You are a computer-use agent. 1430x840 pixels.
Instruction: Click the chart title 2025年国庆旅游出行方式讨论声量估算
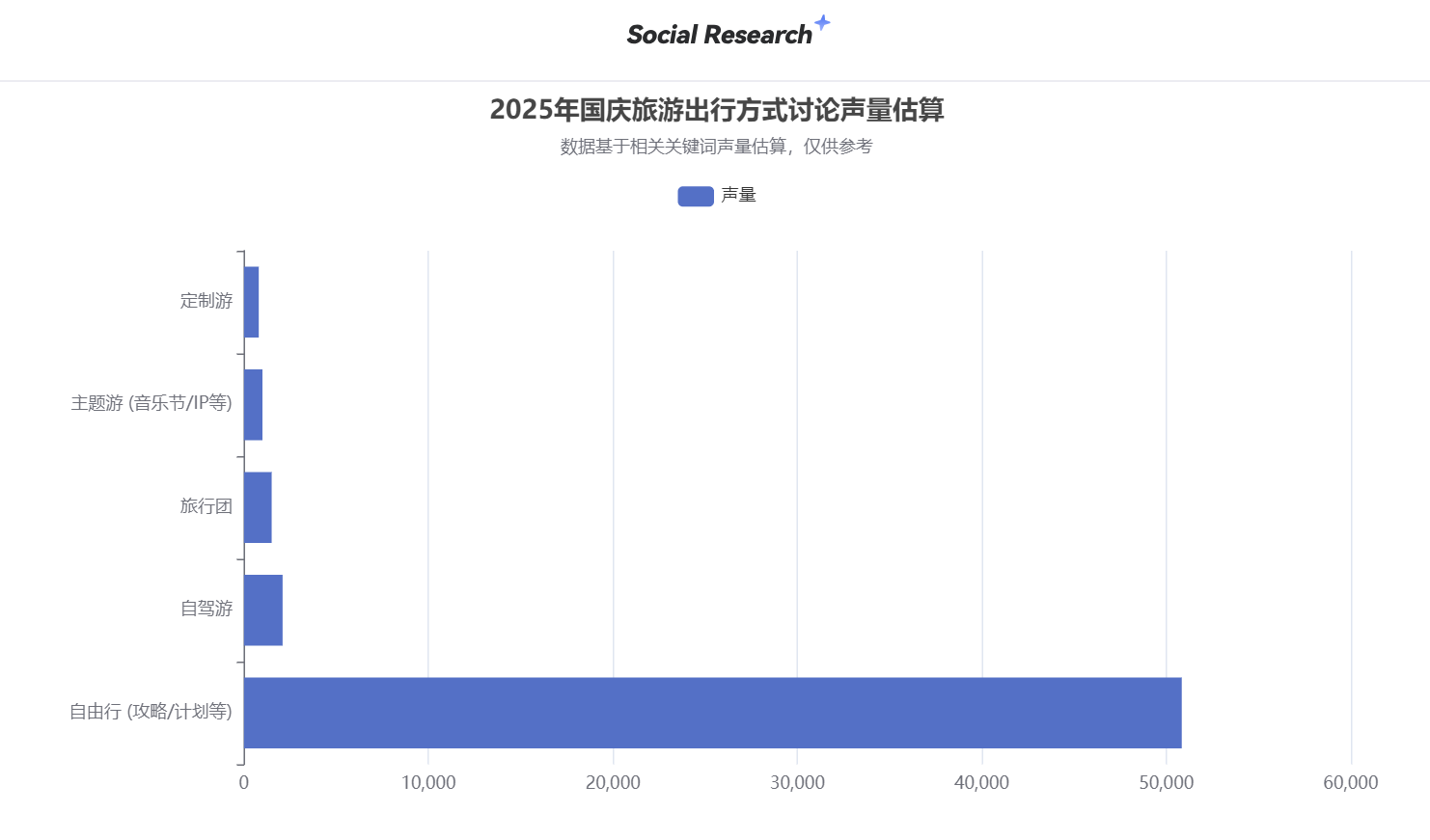point(716,110)
